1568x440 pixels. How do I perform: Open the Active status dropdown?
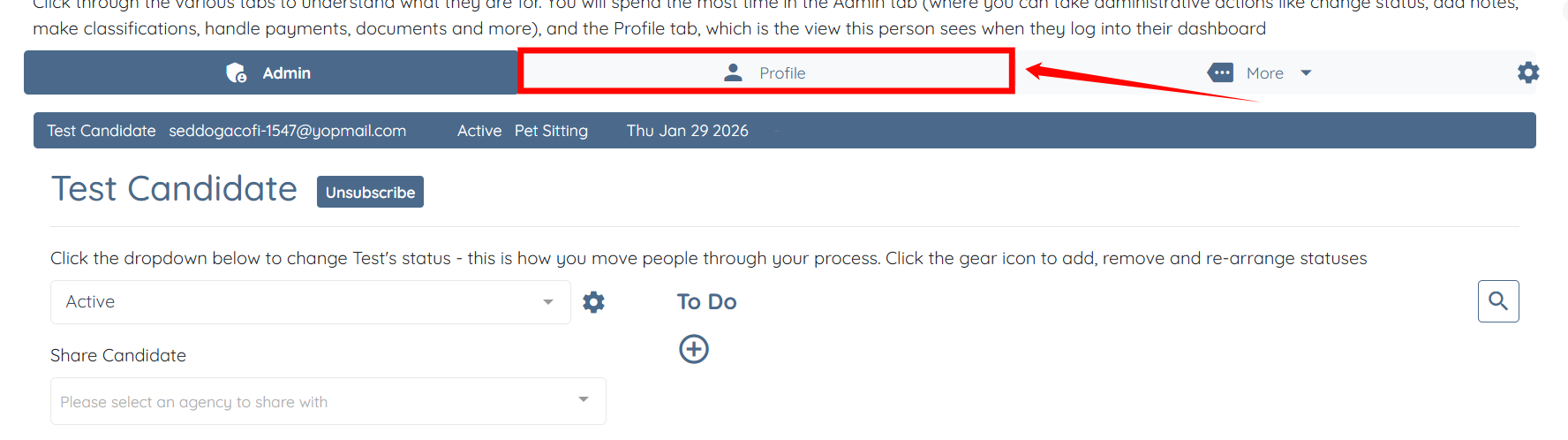(x=310, y=302)
